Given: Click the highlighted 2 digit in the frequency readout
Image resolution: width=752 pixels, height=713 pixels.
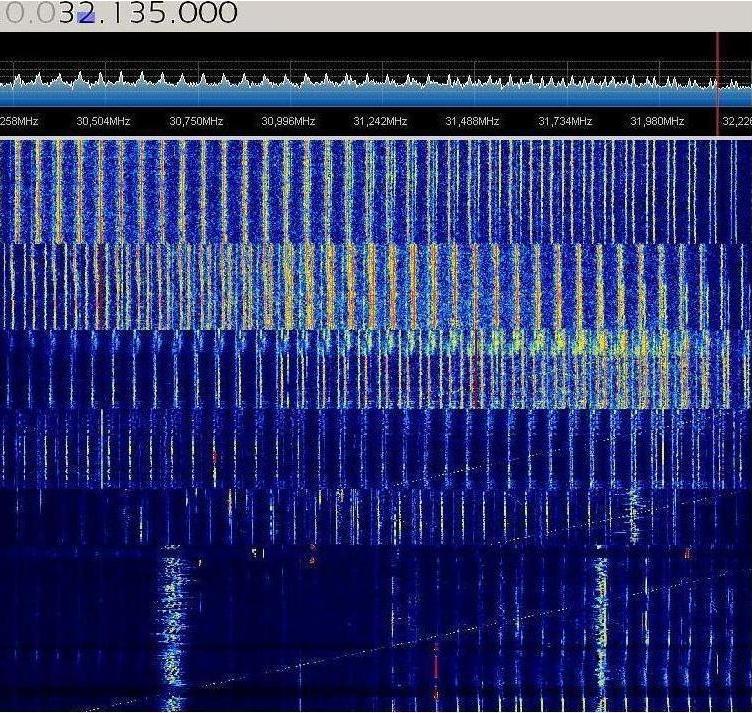Looking at the screenshot, I should (87, 13).
